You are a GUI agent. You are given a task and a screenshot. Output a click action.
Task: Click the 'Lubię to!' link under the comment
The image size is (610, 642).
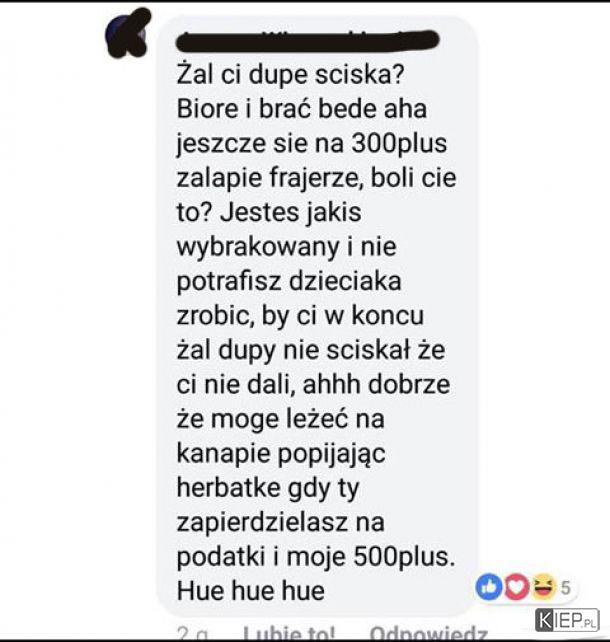pos(289,633)
